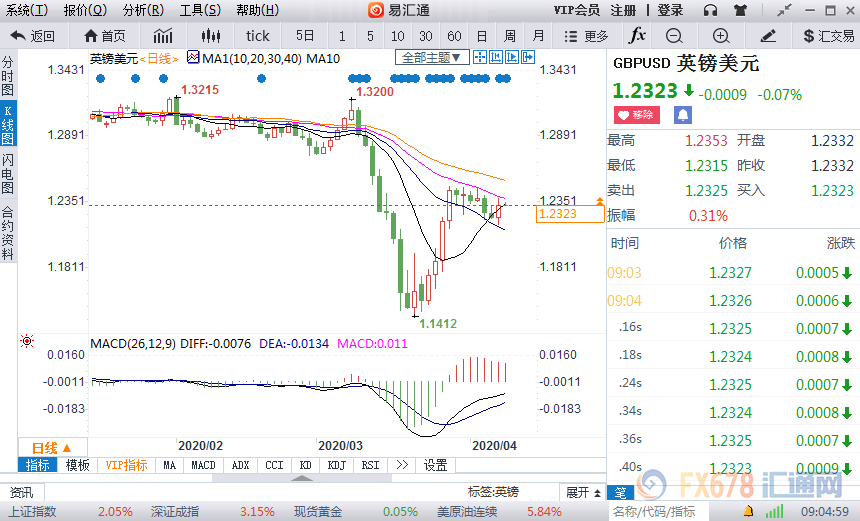The height and width of the screenshot is (521, 860).
Task: Switch to the K线图 side tab
Action: point(8,124)
